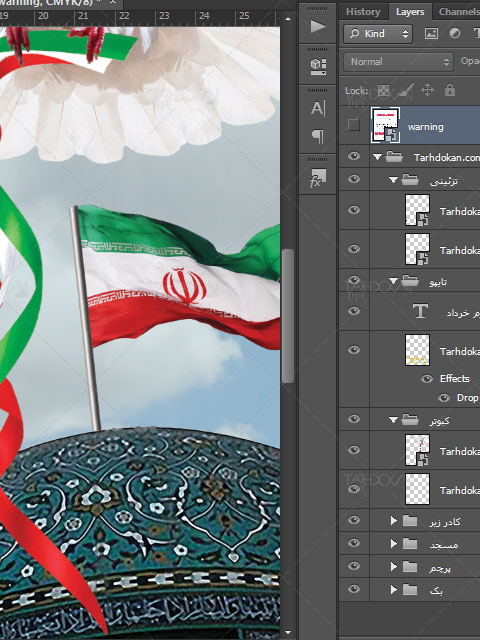Image resolution: width=480 pixels, height=640 pixels.
Task: Expand the مسجد layer group
Action: click(x=393, y=543)
